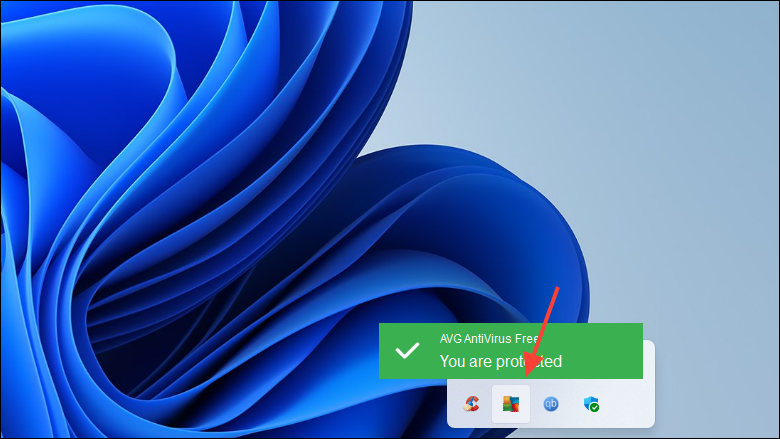Viewport: 780px width, 439px height.
Task: Open CCleaner from the system tray
Action: pyautogui.click(x=472, y=404)
